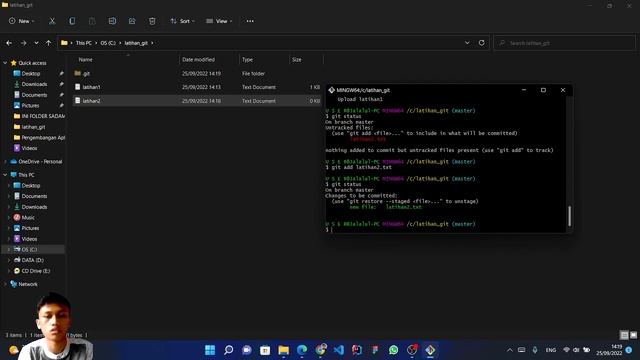
Task: Open recent locations dropdown arrow
Action: click(36, 43)
